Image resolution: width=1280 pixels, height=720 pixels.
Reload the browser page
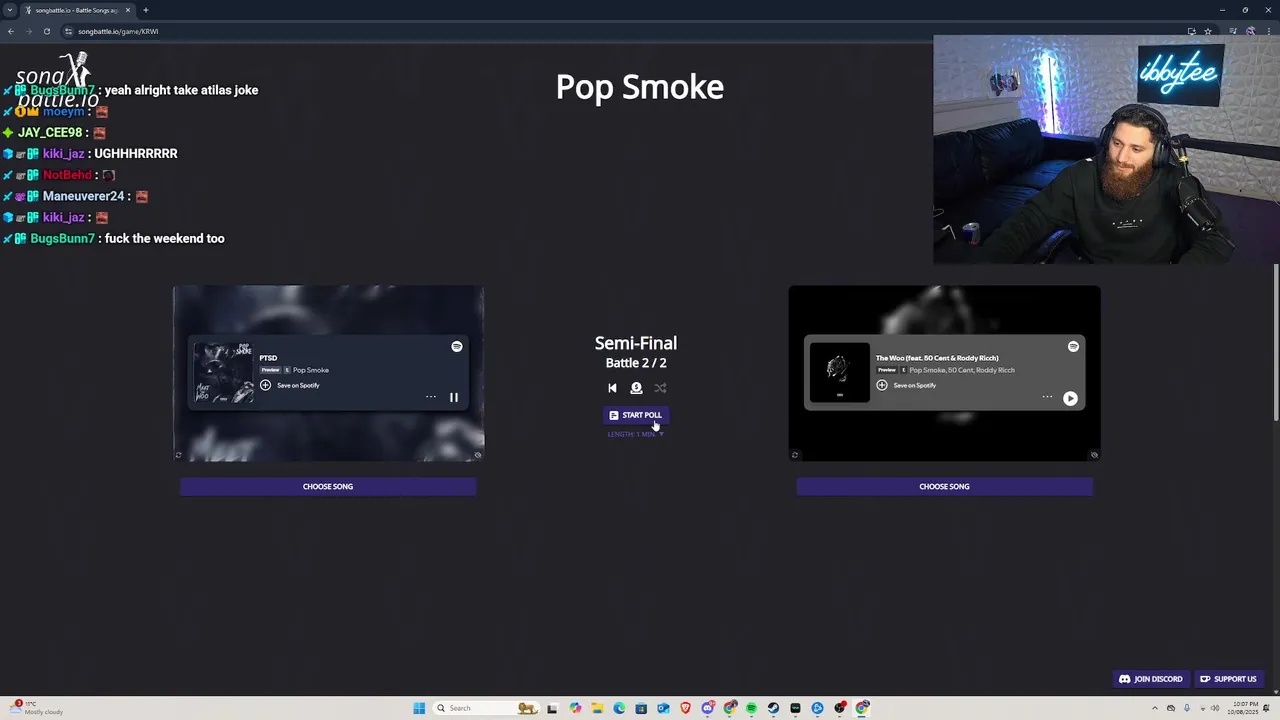point(46,31)
